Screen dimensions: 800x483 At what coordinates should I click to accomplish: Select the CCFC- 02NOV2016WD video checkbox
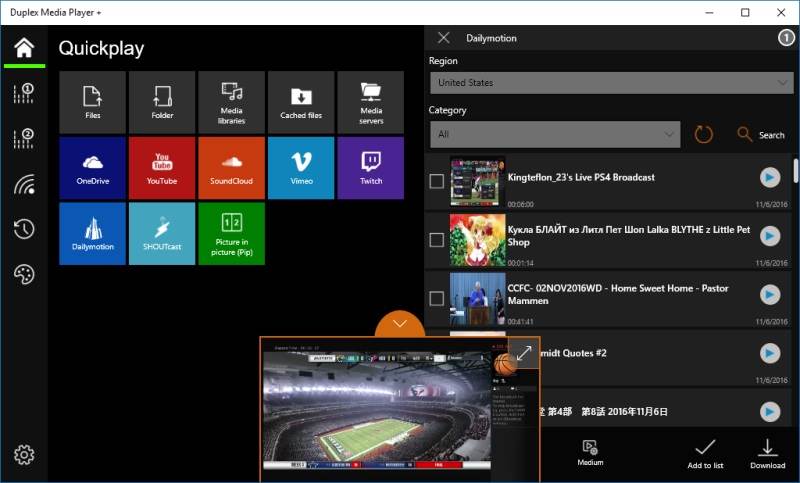point(436,298)
